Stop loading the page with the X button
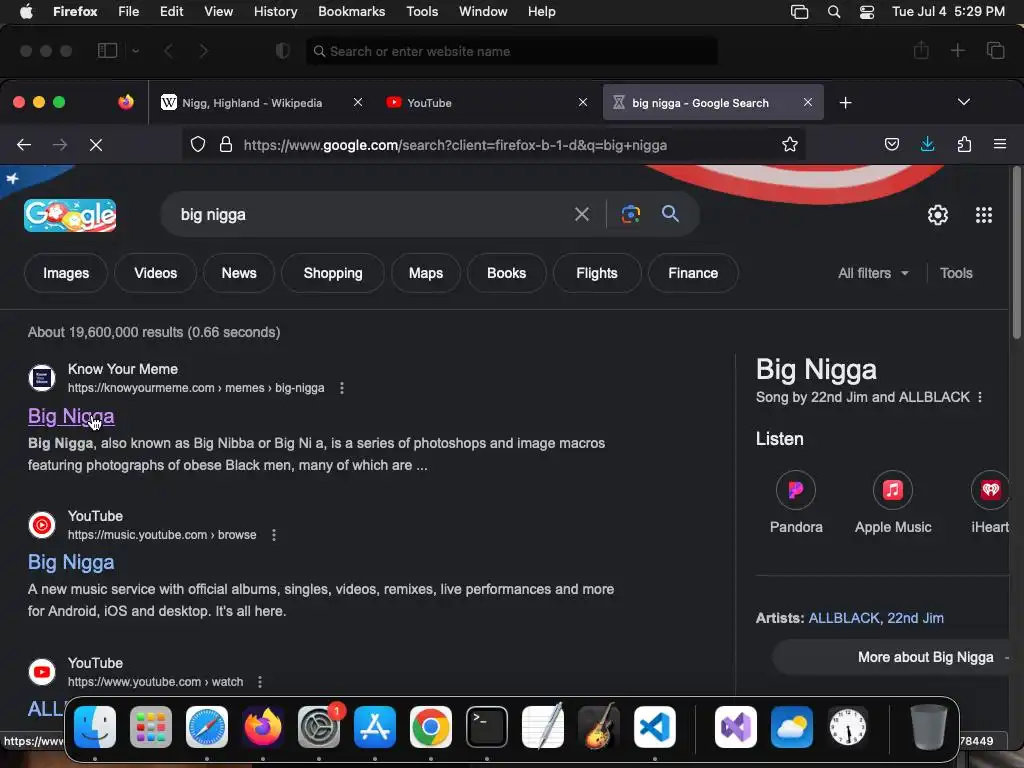 coord(96,144)
